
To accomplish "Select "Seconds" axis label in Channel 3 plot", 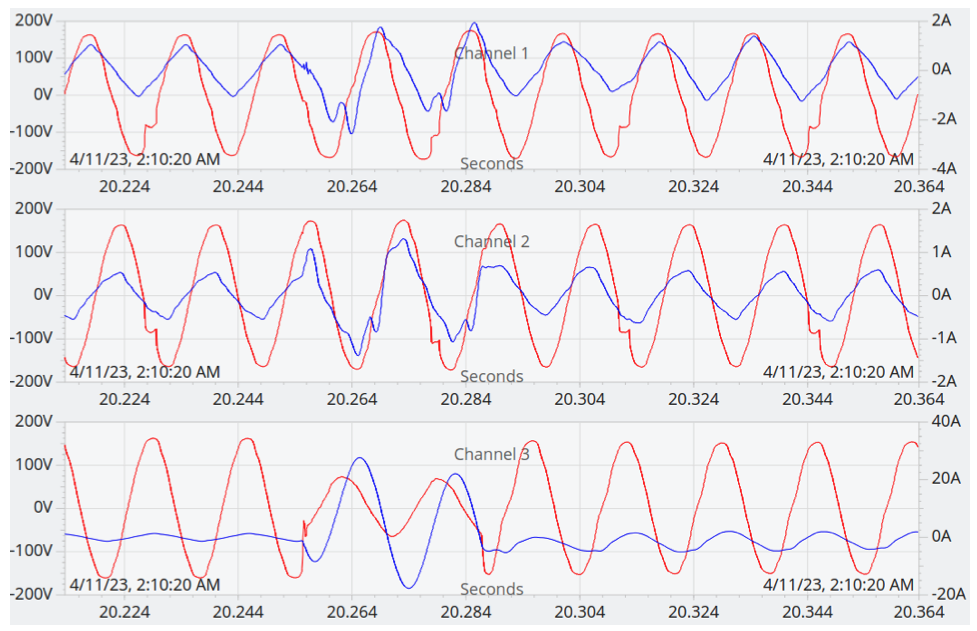I will (491, 589).
